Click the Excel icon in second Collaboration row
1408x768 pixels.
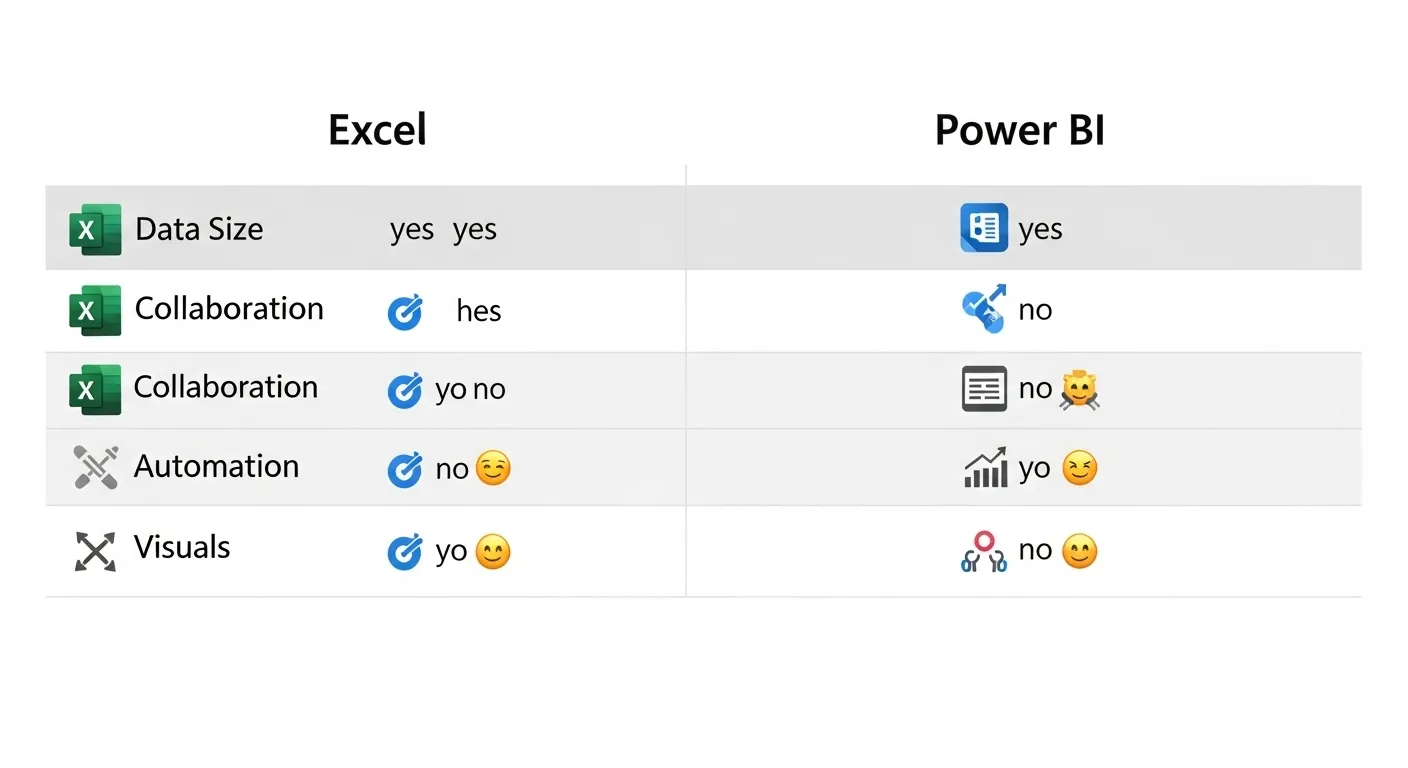(95, 389)
